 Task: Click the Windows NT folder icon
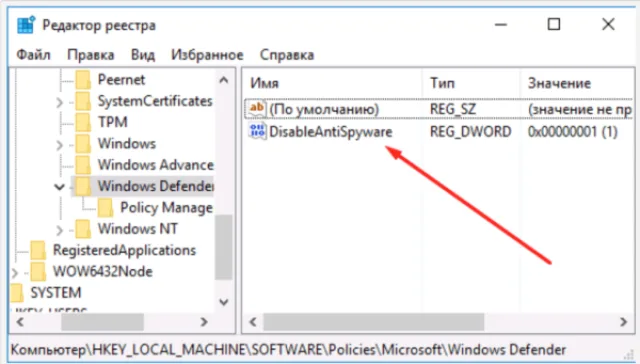[83, 229]
